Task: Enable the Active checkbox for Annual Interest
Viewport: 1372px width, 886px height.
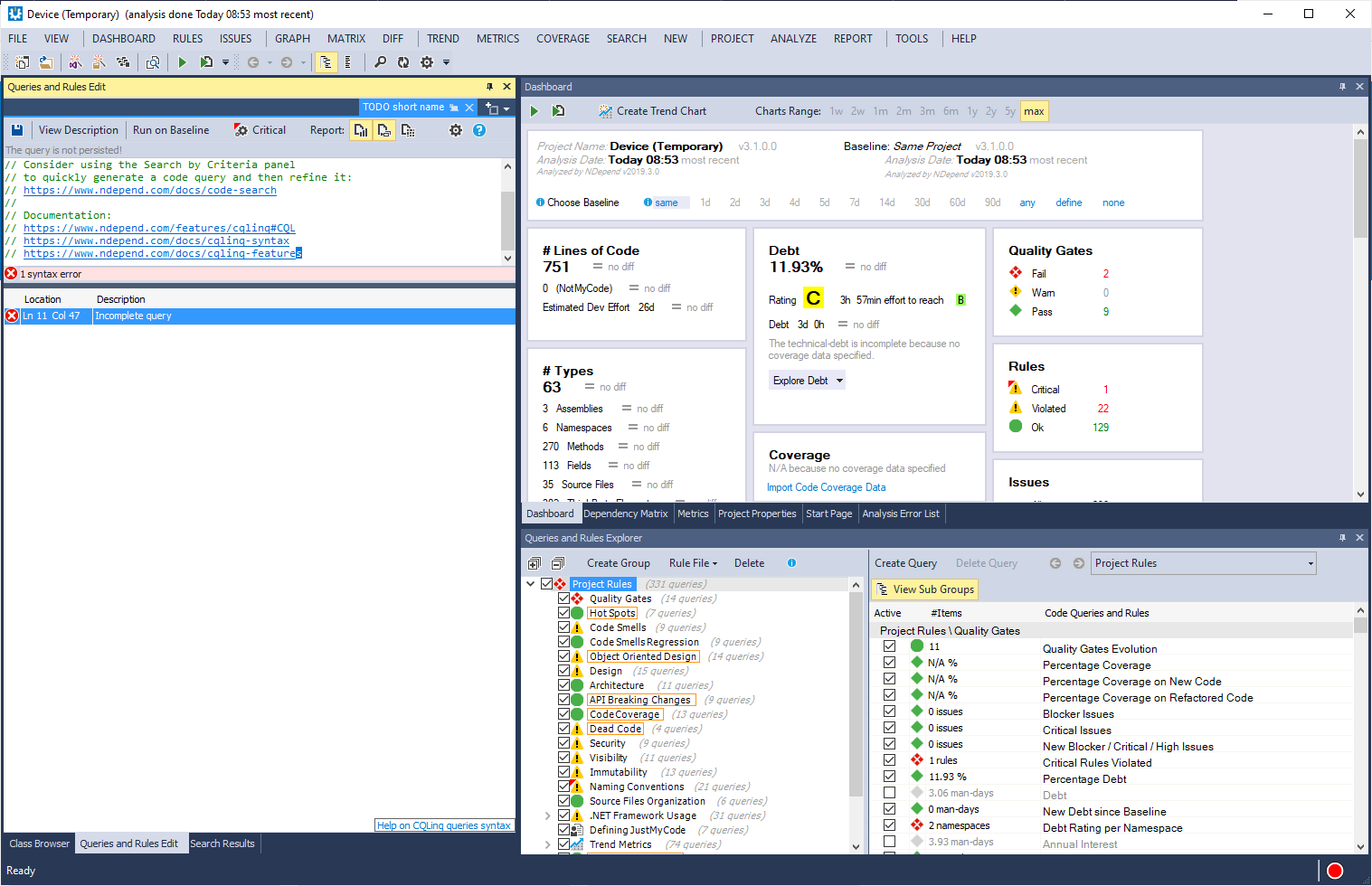Action: 890,842
